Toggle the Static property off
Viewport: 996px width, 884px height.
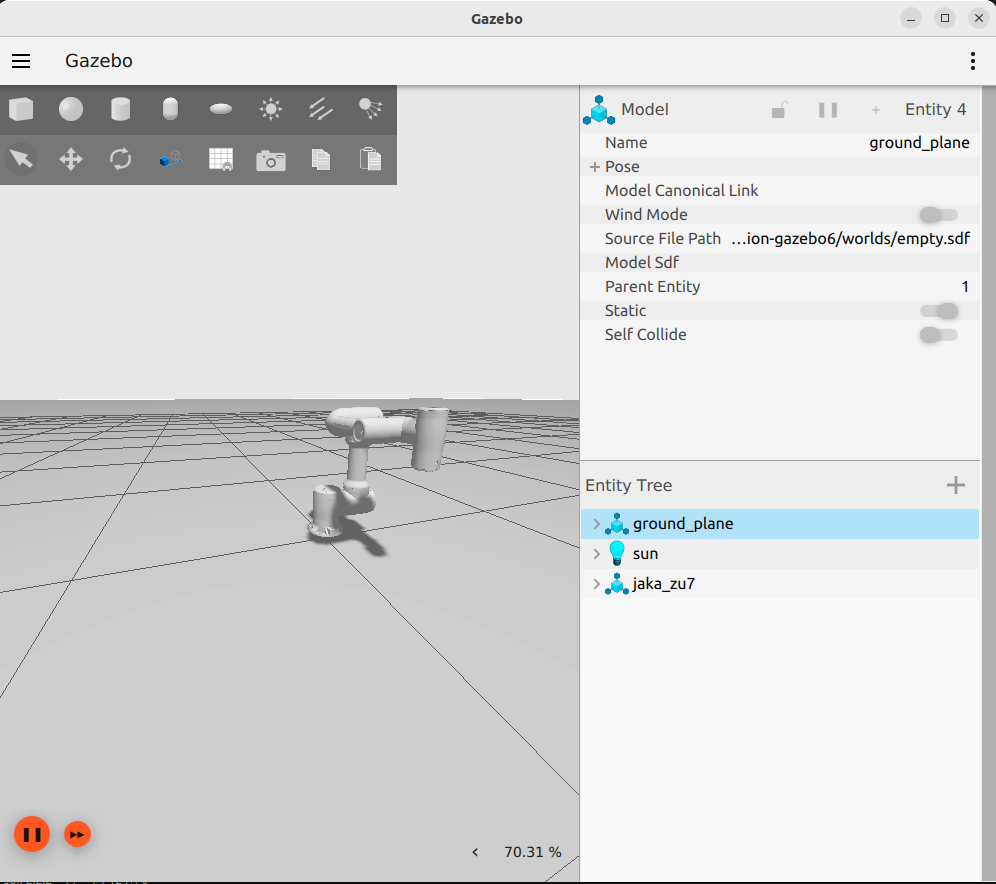[x=938, y=310]
